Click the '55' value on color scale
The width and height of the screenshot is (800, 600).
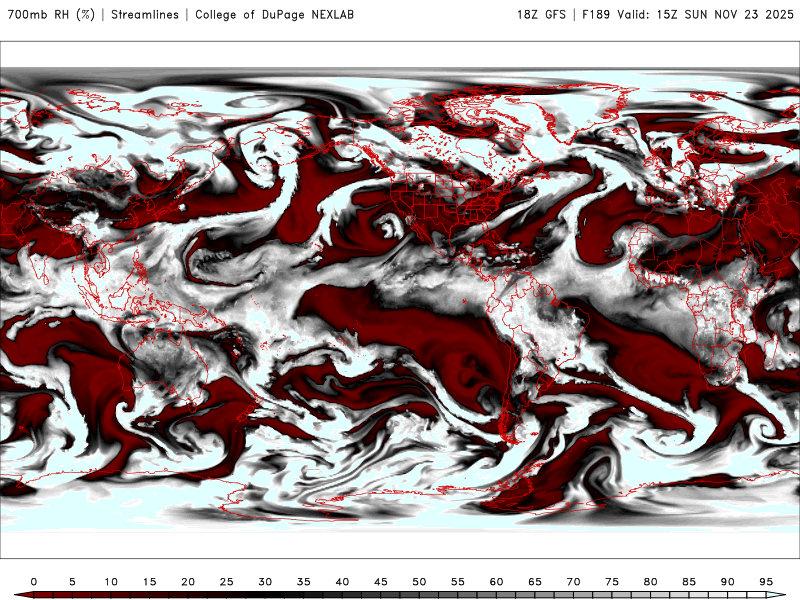458,582
